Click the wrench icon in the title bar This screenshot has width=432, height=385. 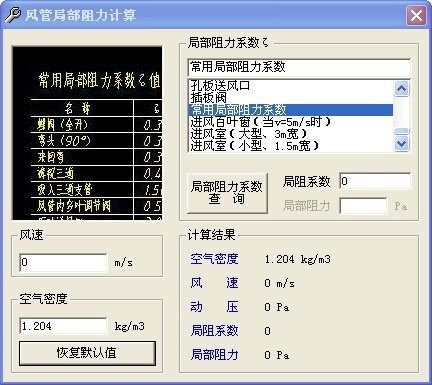[x=12, y=15]
